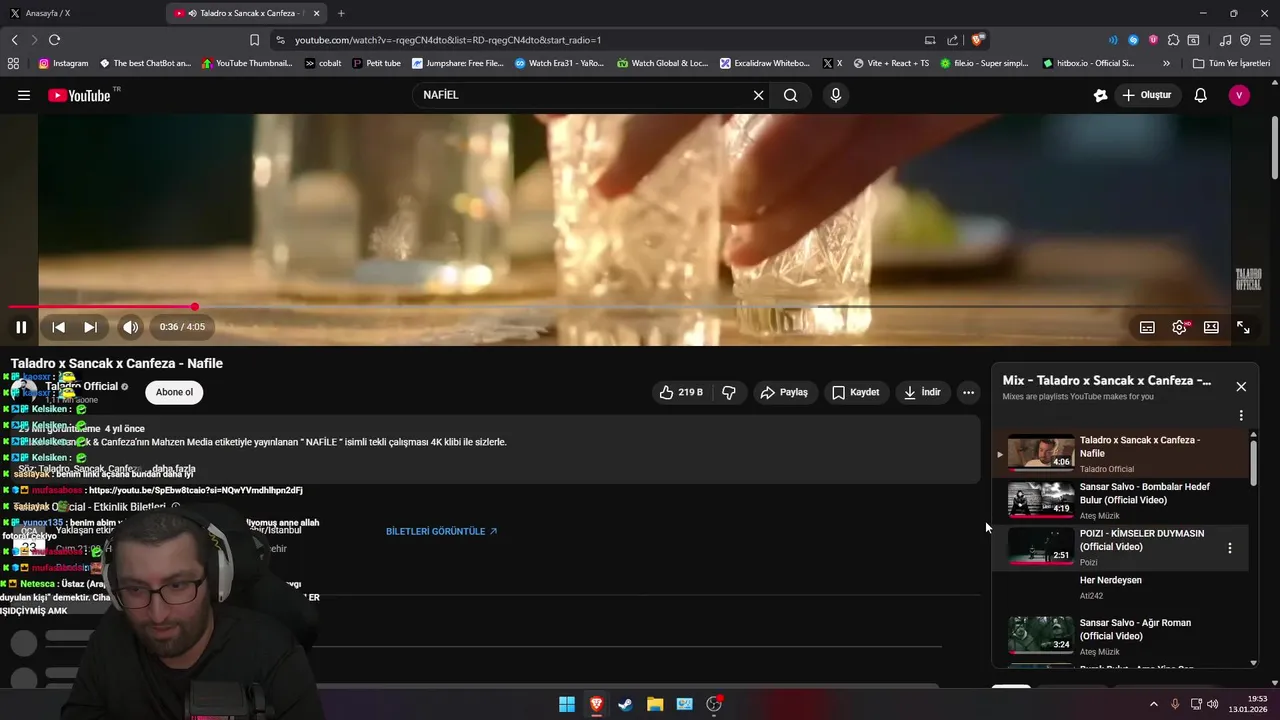Open Brave Shields lion icon
The image size is (1280, 720).
pyautogui.click(x=977, y=40)
